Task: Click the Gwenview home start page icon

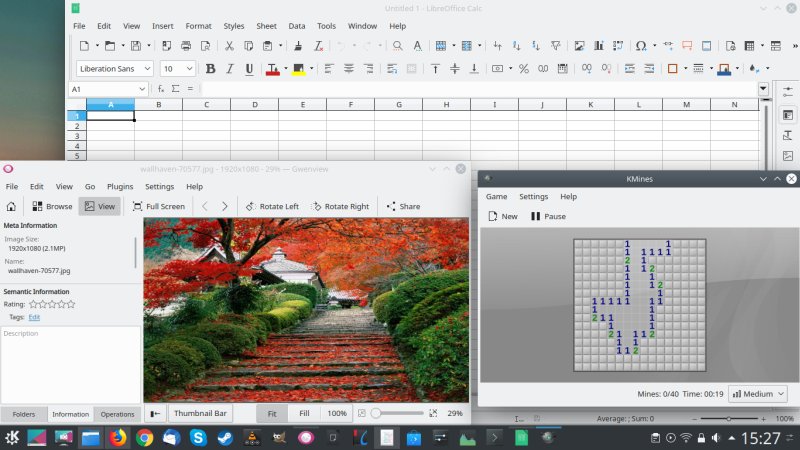Action: [x=11, y=206]
